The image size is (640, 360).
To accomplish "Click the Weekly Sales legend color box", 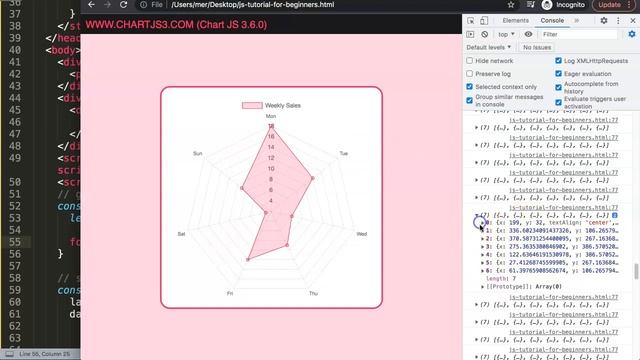I will coord(252,105).
